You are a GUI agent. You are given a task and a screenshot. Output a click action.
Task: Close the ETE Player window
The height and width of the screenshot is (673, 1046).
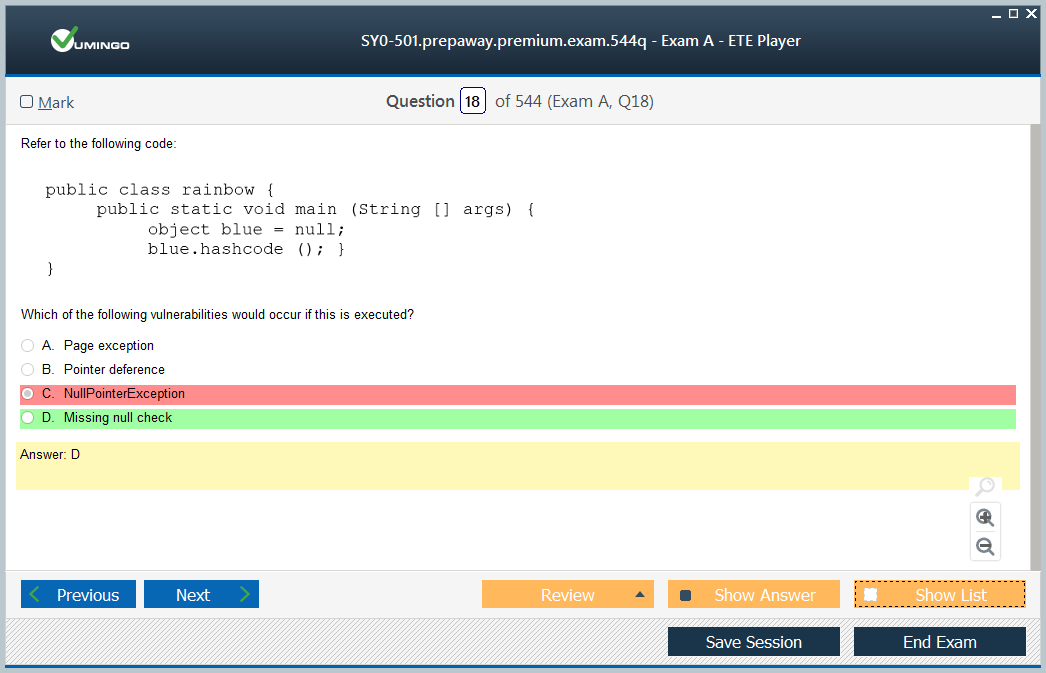pos(1031,13)
